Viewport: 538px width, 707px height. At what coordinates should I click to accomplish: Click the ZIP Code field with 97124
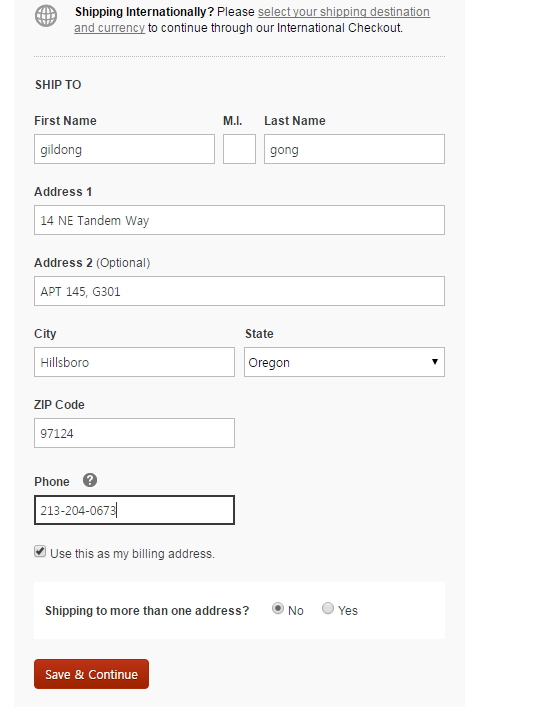pos(134,433)
